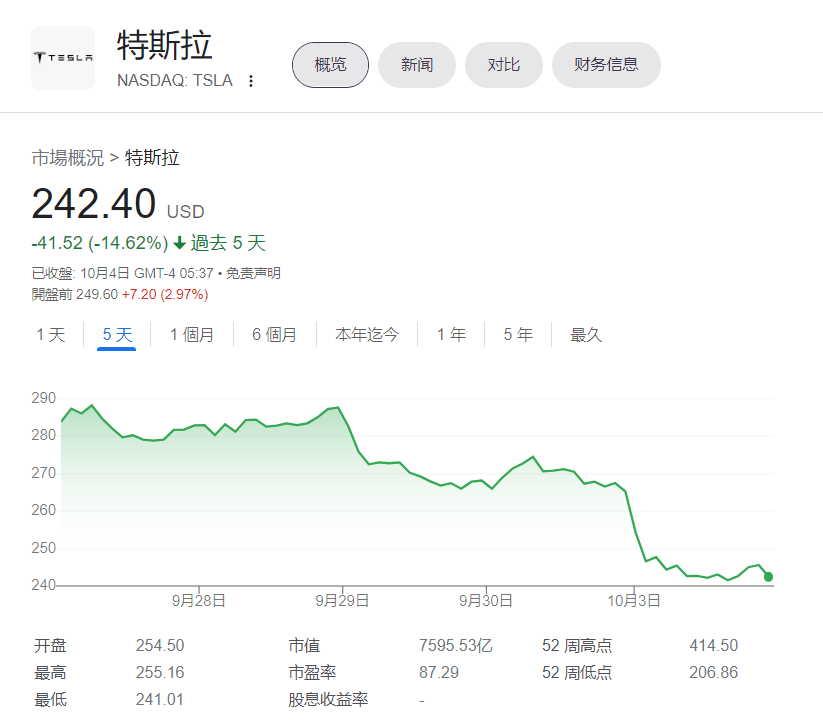
Task: Open the three-dot more options menu
Action: tap(251, 81)
